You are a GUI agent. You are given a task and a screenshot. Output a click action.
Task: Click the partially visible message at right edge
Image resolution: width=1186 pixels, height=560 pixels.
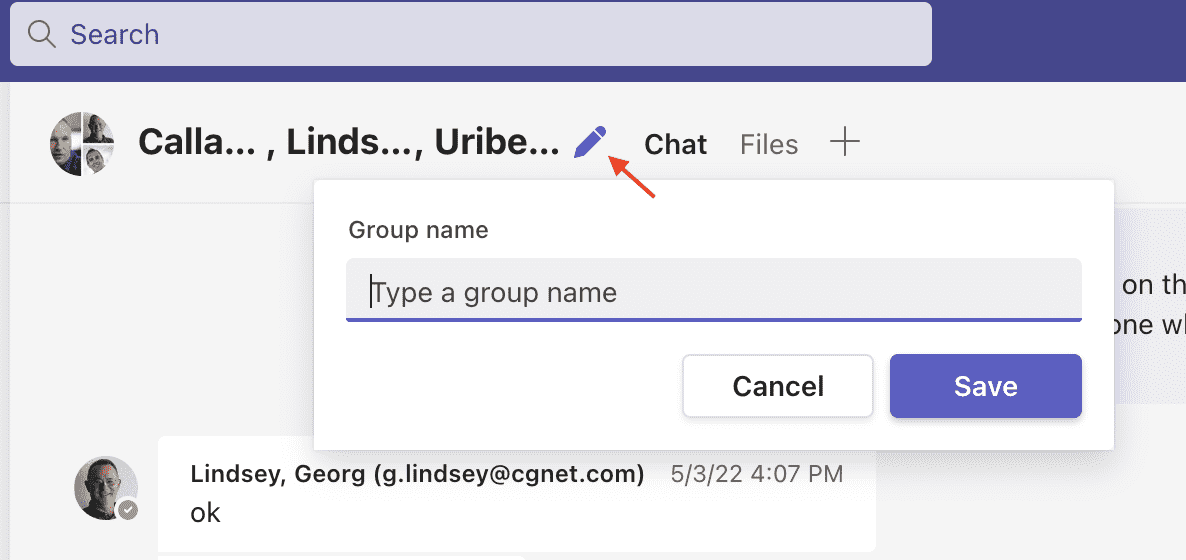[x=1150, y=306]
